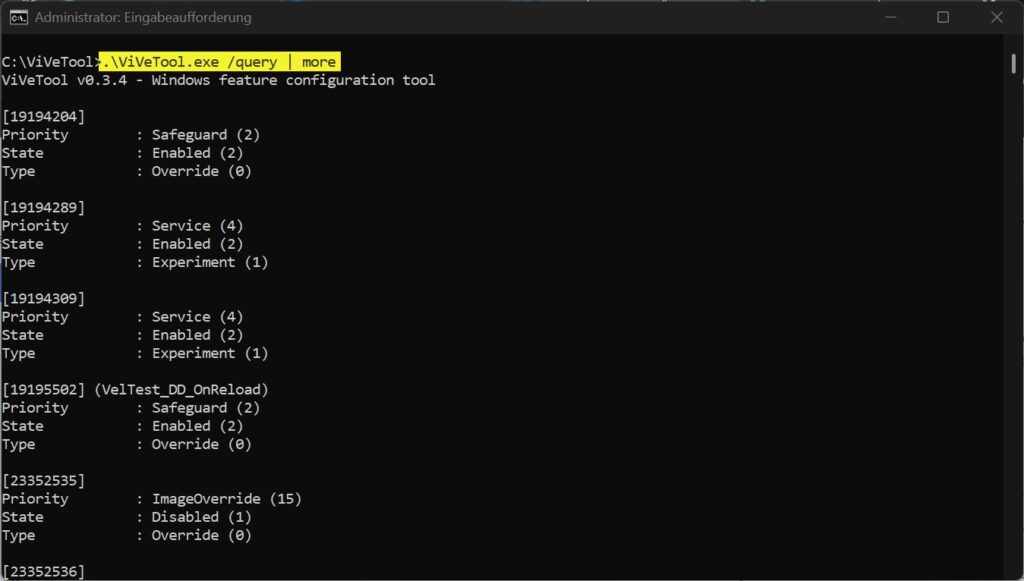
Task: Click the command prompt icon in title bar
Action: (18, 18)
